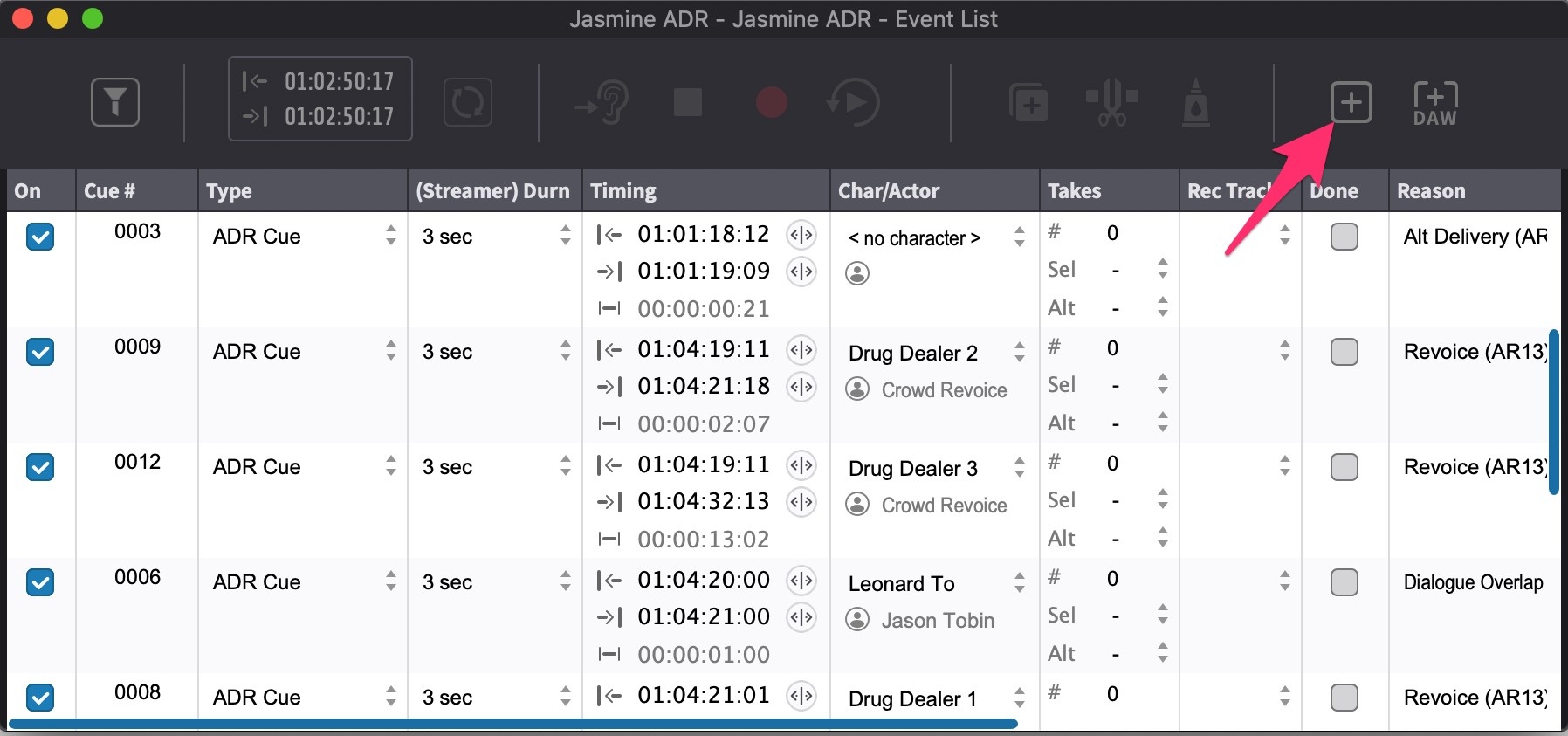Click the horizontal scrollbar at bottom
This screenshot has width=1568, height=736.
point(513,723)
